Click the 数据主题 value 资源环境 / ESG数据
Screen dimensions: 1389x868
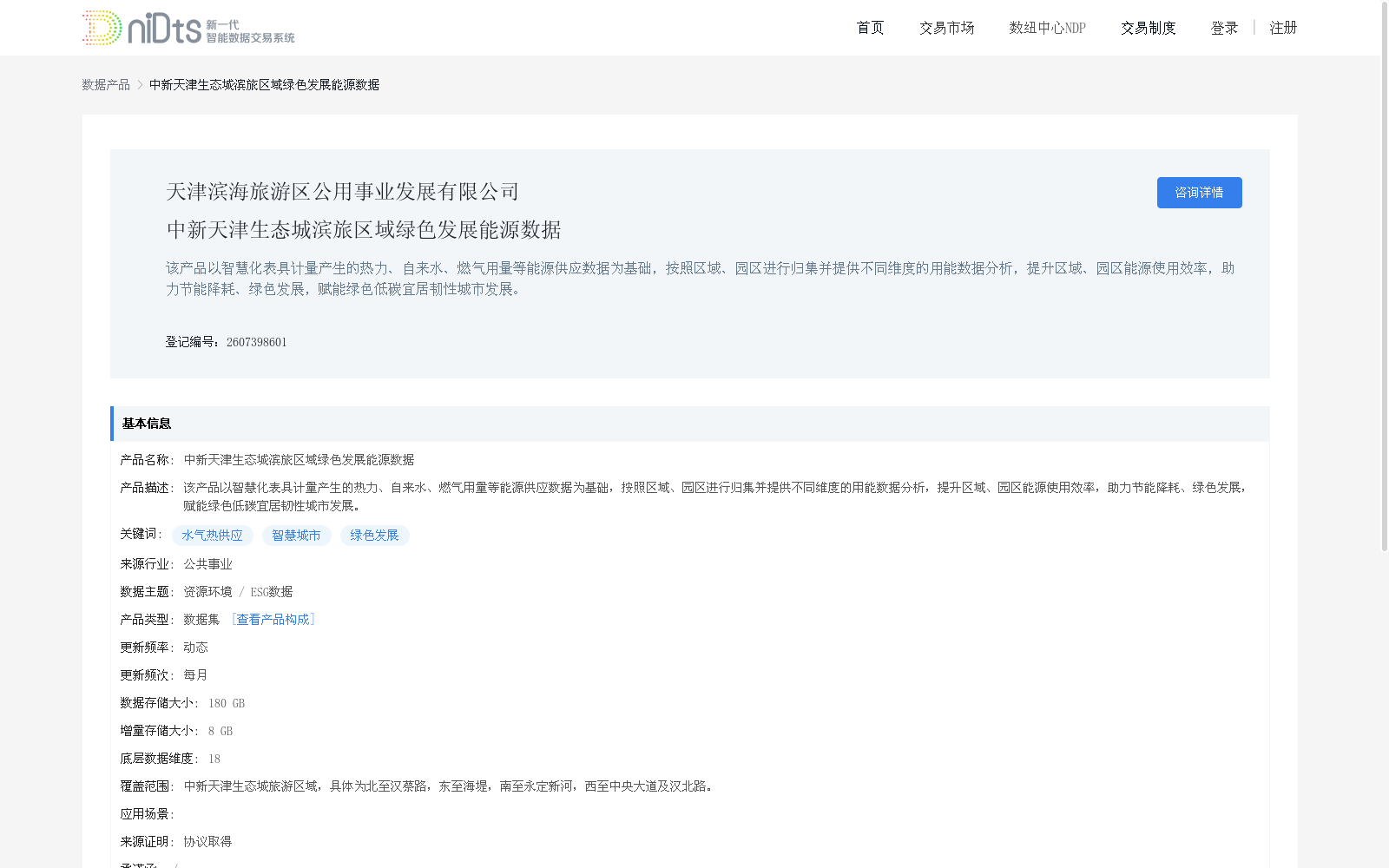238,592
